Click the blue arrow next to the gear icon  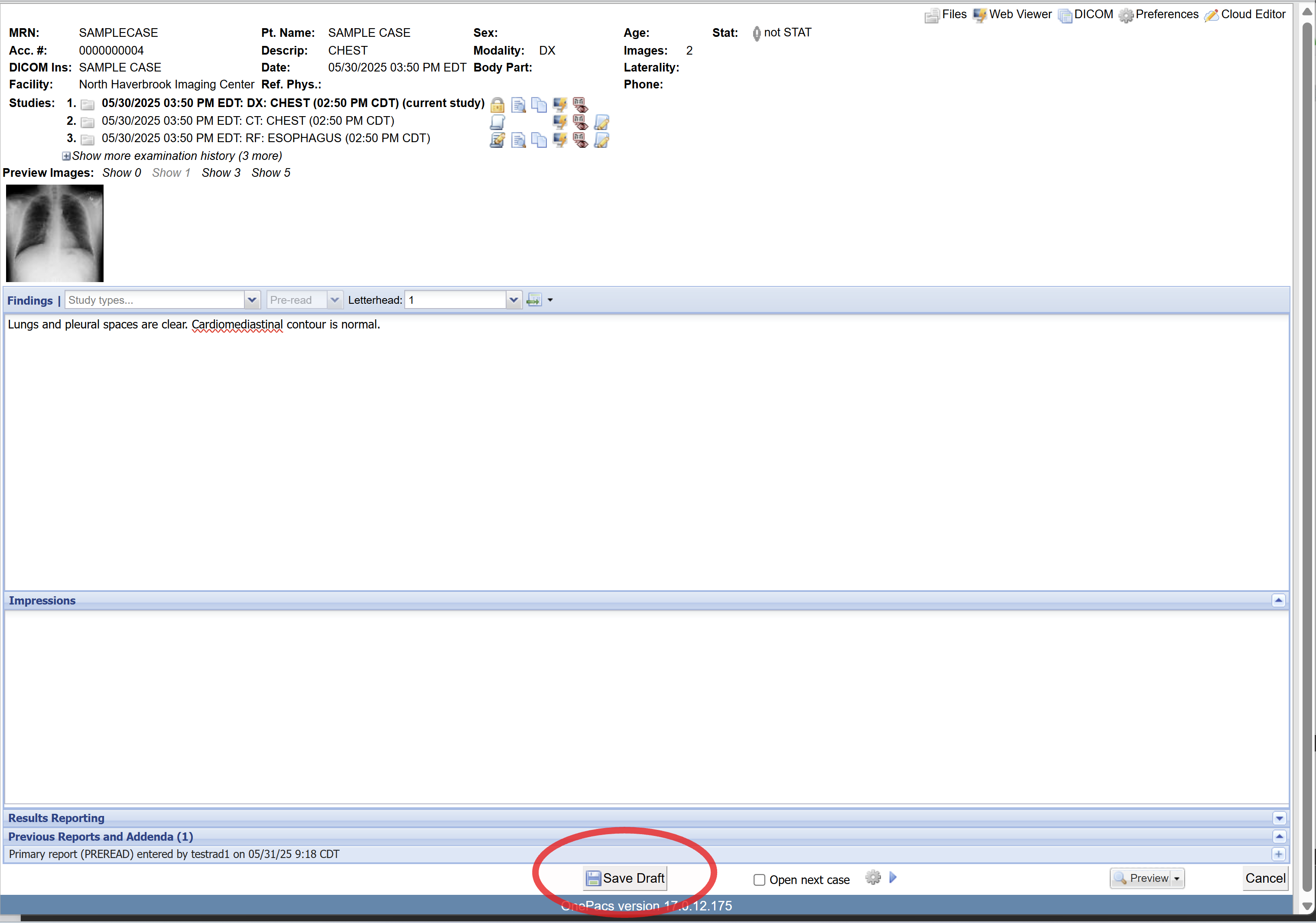pos(892,877)
